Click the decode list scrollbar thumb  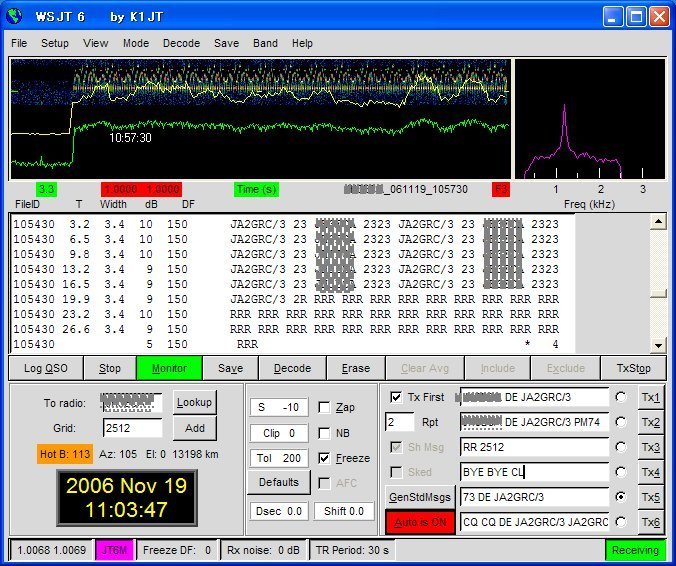pyautogui.click(x=658, y=294)
